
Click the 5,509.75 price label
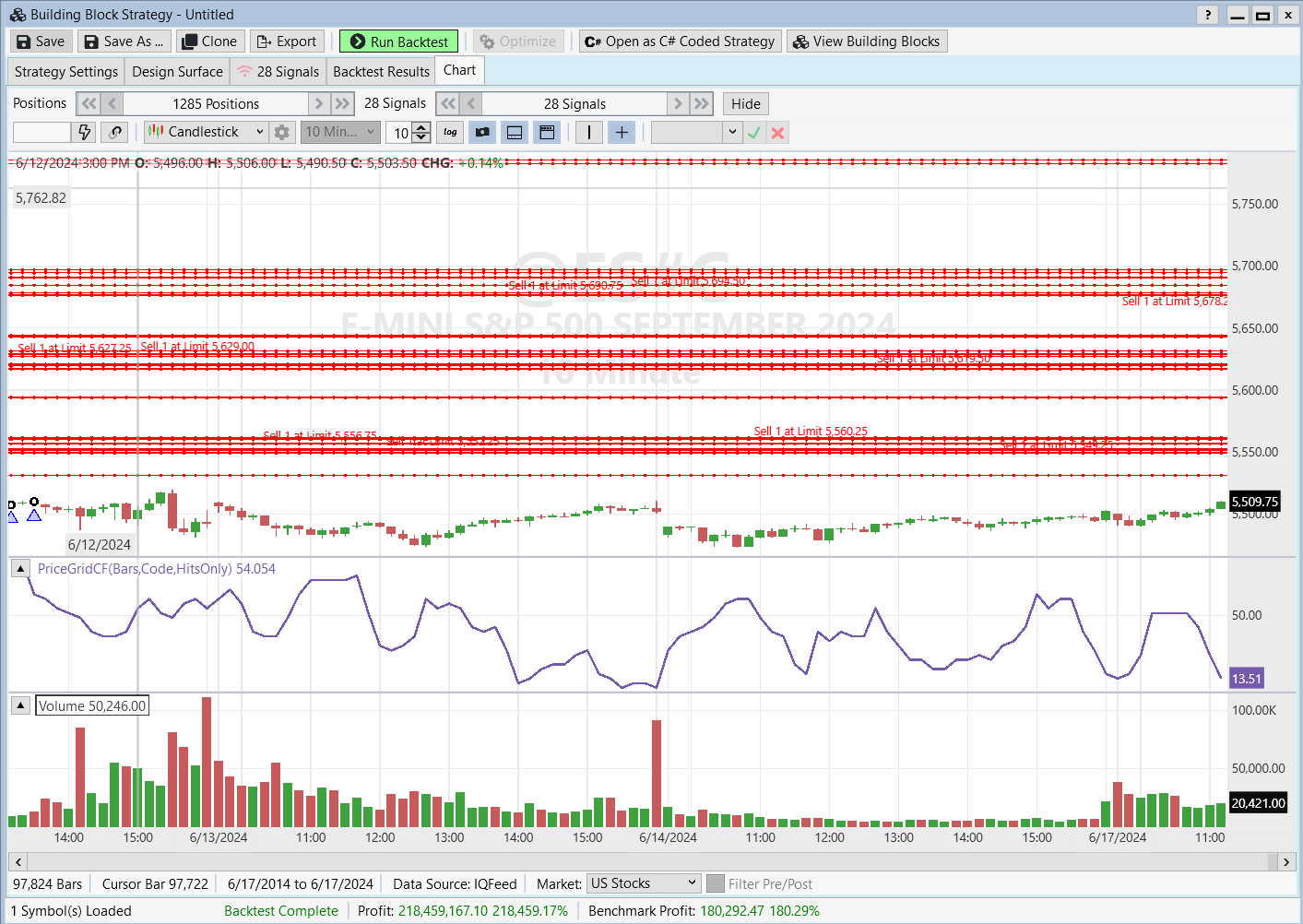(x=1255, y=502)
